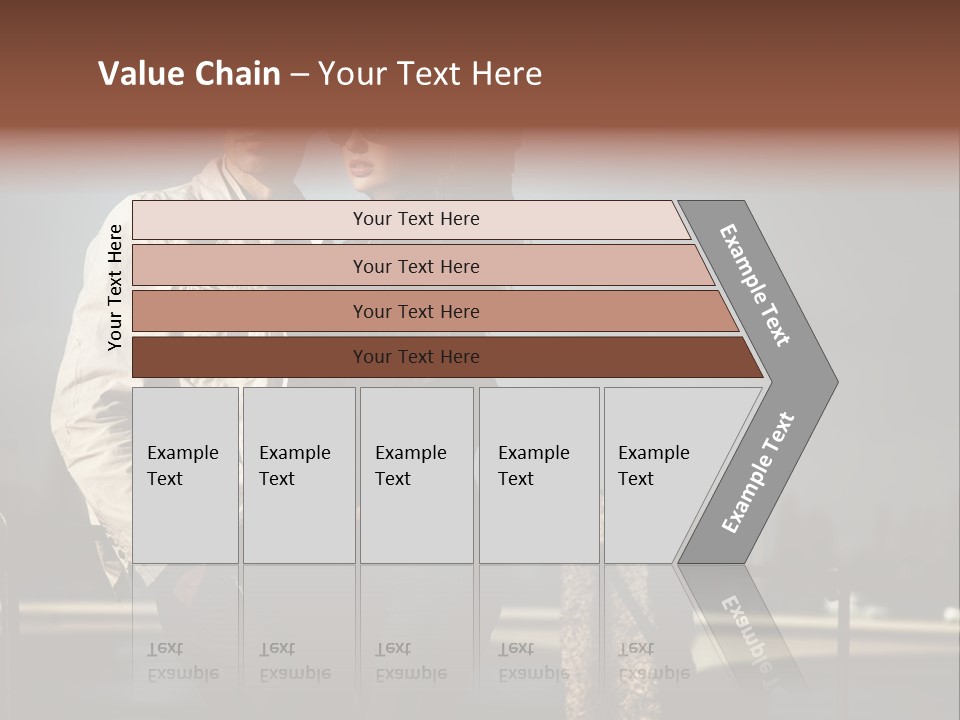Click the reflected text under the first box

tap(182, 662)
